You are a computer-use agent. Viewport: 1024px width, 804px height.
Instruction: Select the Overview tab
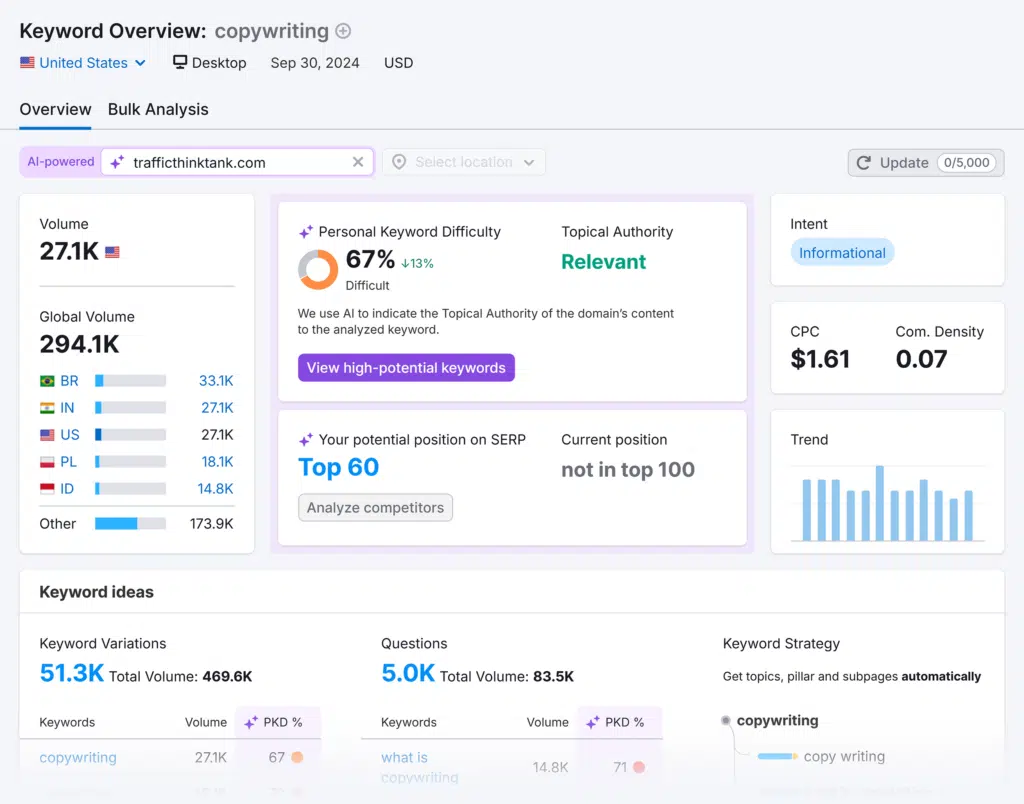point(55,109)
